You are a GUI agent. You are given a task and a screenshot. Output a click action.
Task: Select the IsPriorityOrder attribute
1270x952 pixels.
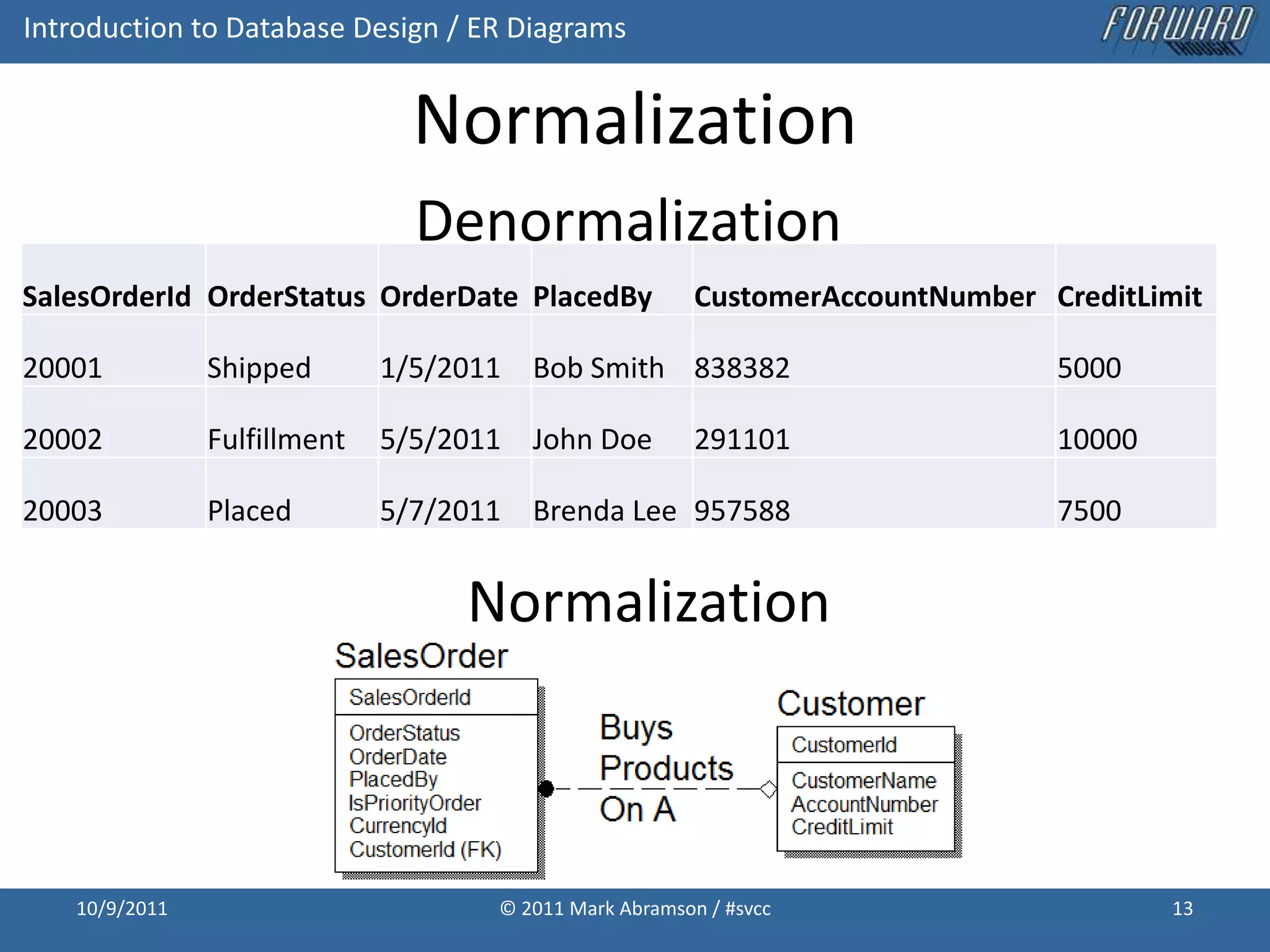coord(414,803)
